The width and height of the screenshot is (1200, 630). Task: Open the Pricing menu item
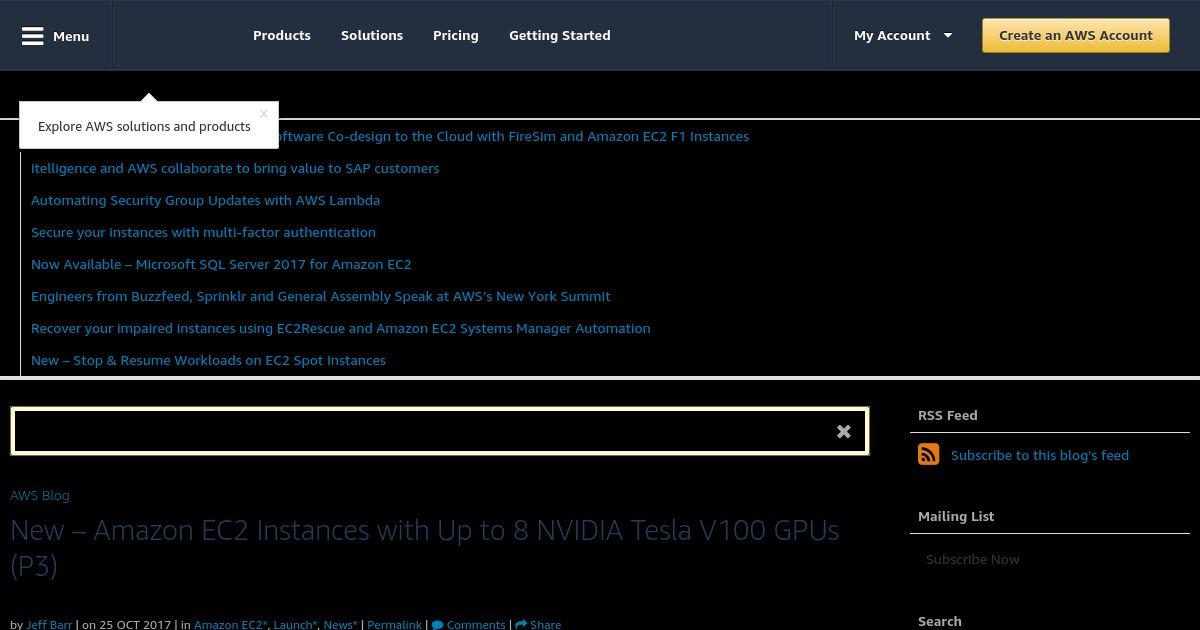[x=456, y=35]
